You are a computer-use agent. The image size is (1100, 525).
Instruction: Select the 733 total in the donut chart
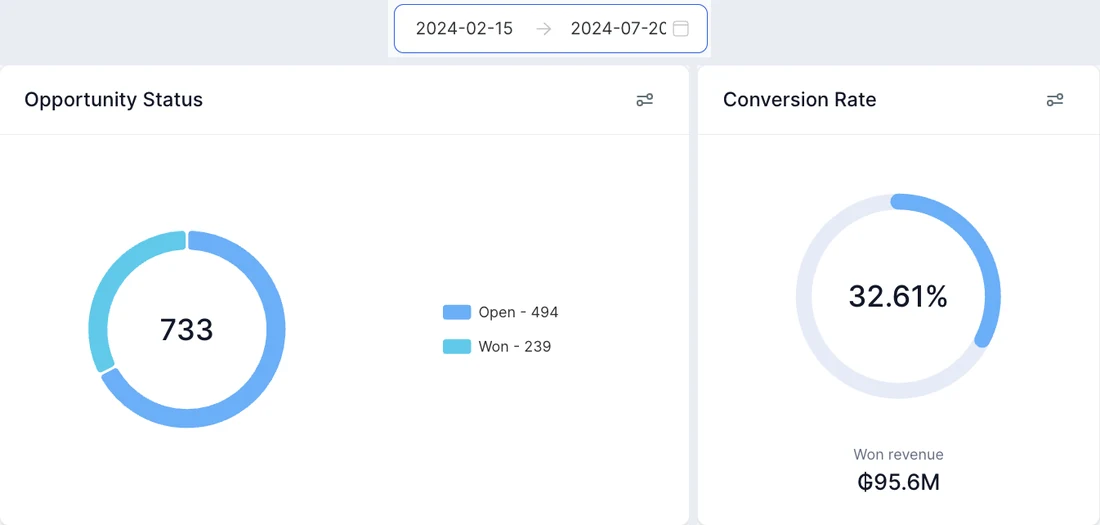[x=187, y=330]
